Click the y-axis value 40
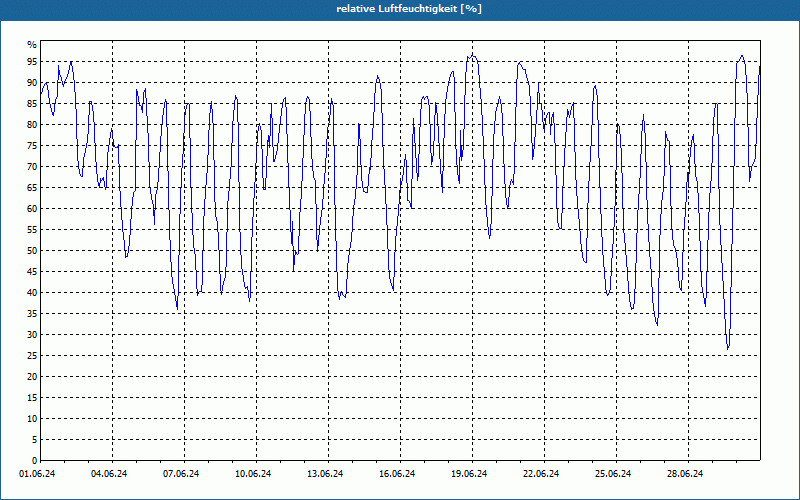The height and width of the screenshot is (500, 800). pyautogui.click(x=32, y=293)
